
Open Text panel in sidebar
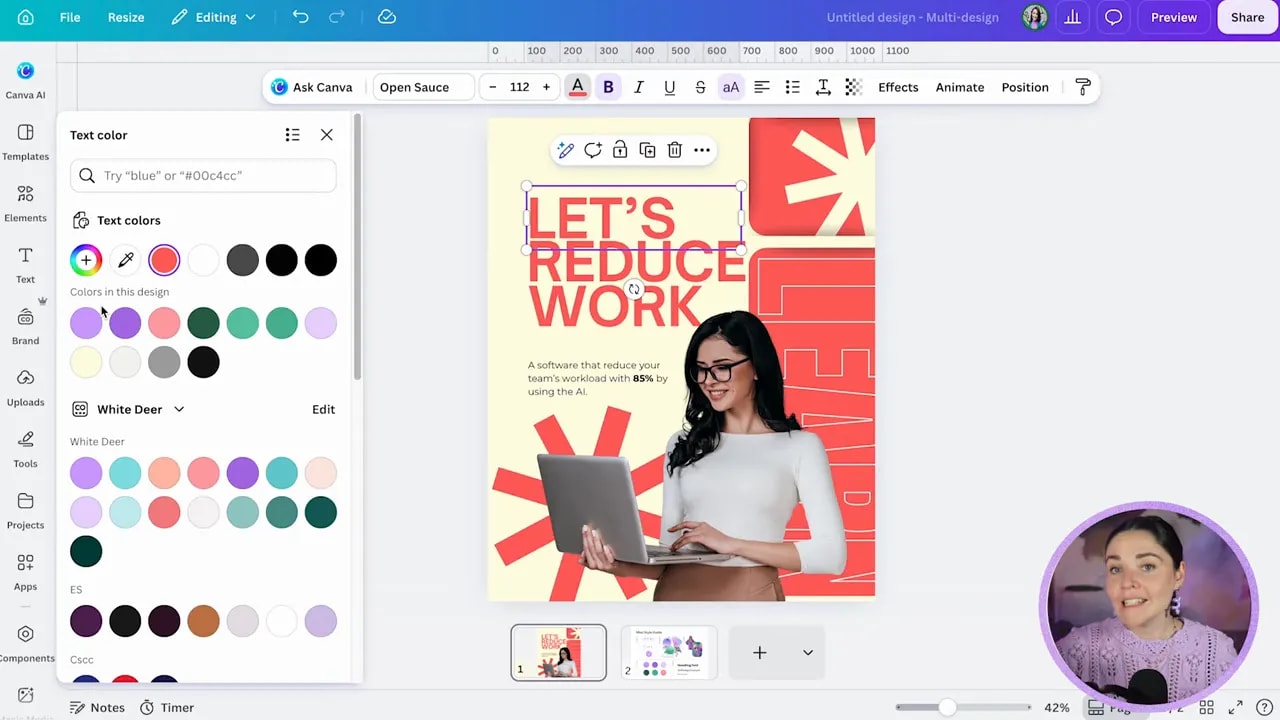click(25, 265)
